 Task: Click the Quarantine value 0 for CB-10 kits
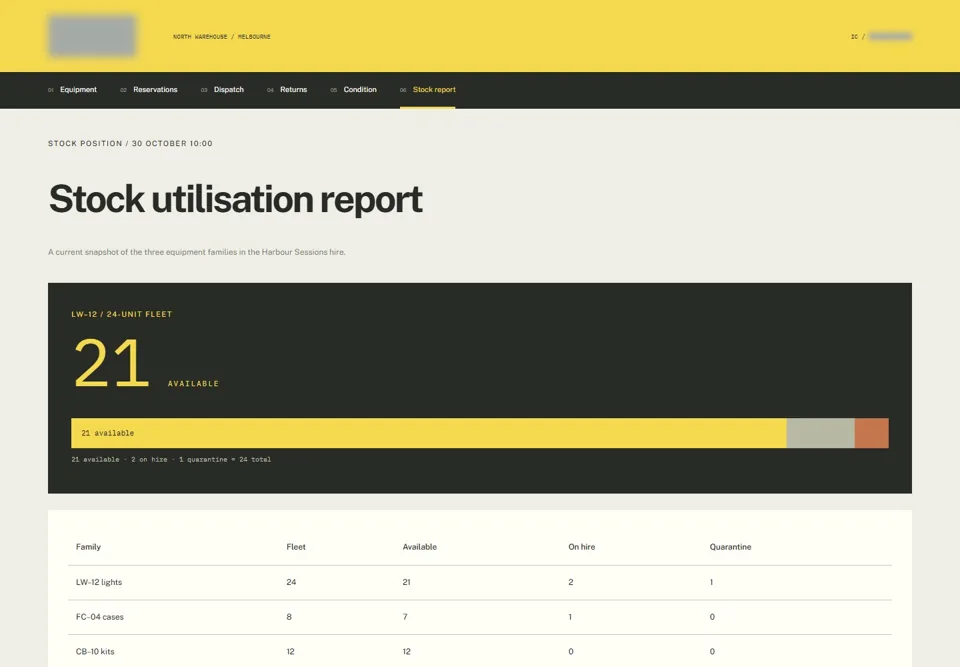pyautogui.click(x=712, y=652)
